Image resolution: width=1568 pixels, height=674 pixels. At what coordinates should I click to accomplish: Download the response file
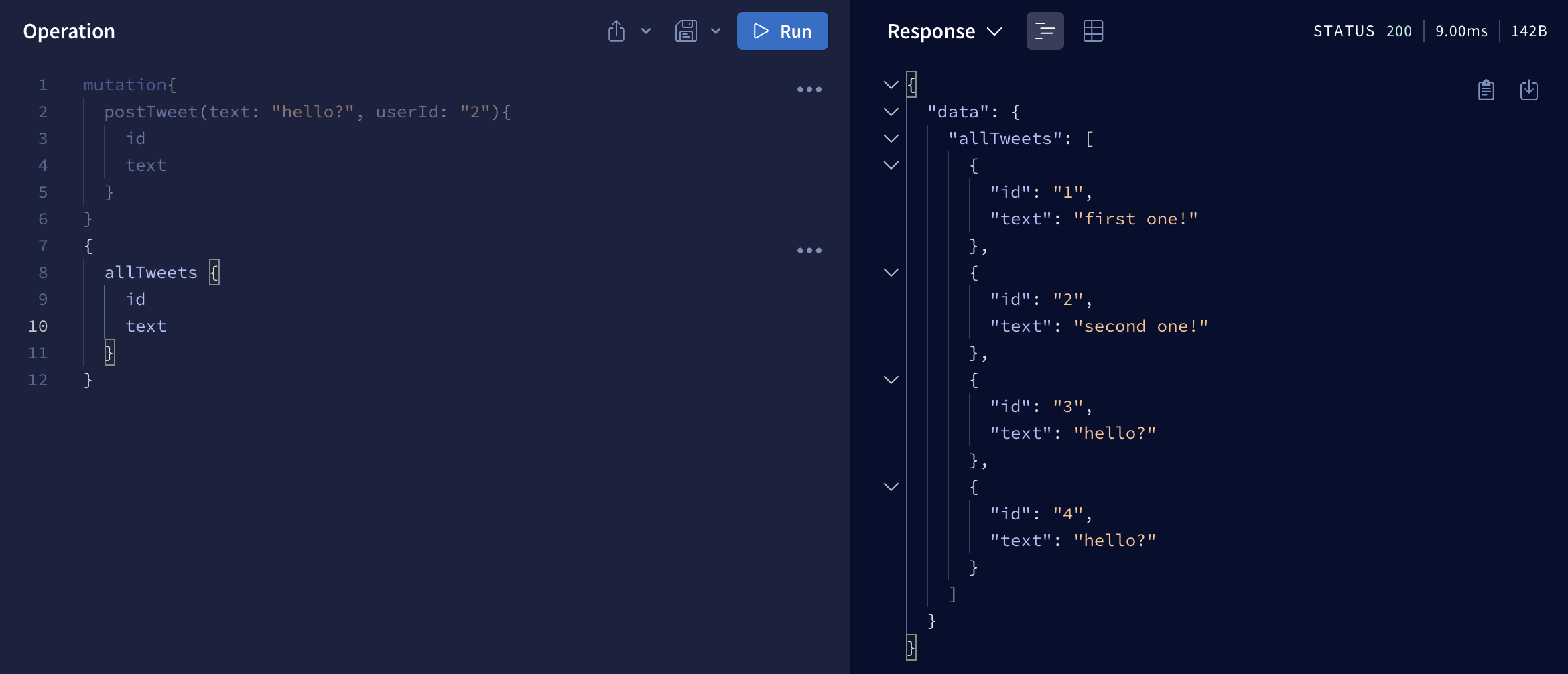[x=1529, y=90]
